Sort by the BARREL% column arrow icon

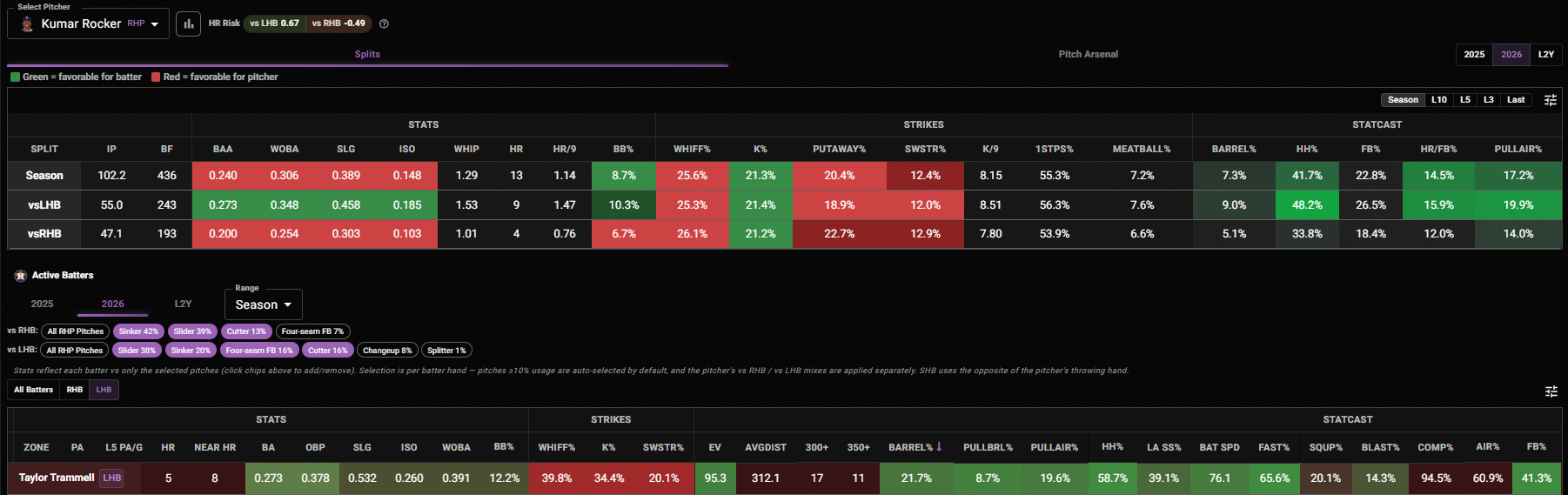coord(939,447)
